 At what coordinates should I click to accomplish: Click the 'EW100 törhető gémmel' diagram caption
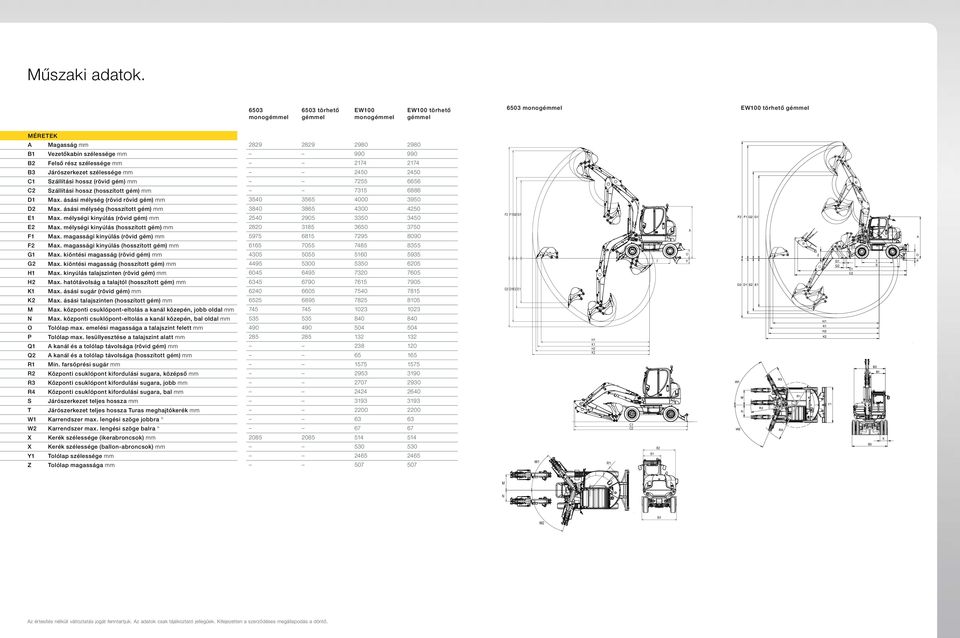pyautogui.click(x=774, y=108)
